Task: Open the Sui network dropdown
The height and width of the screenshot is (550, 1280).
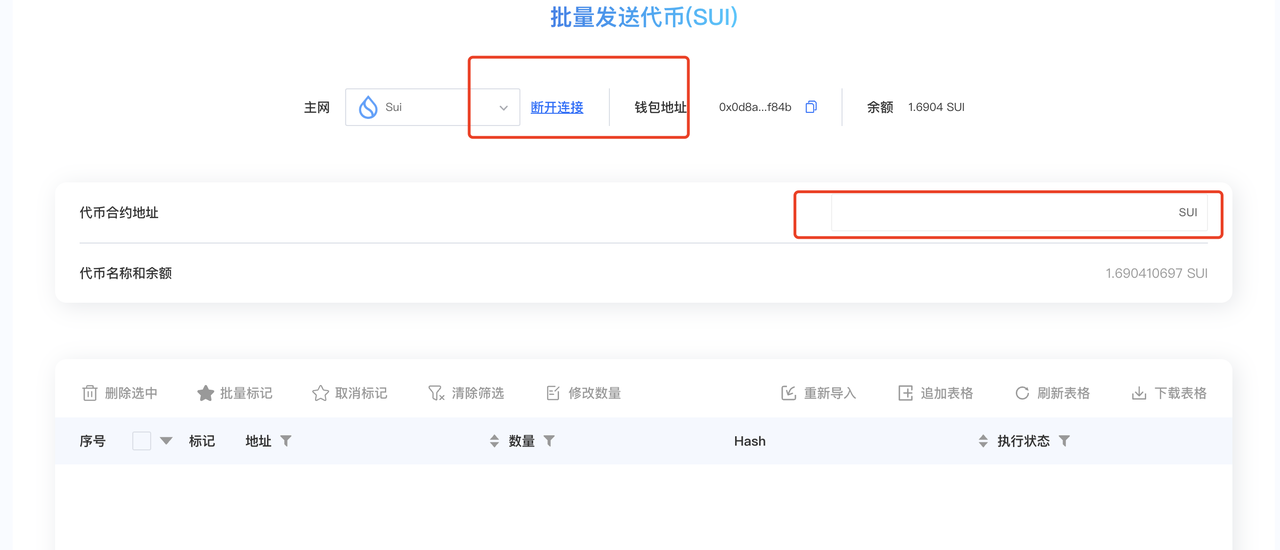Action: coord(432,107)
